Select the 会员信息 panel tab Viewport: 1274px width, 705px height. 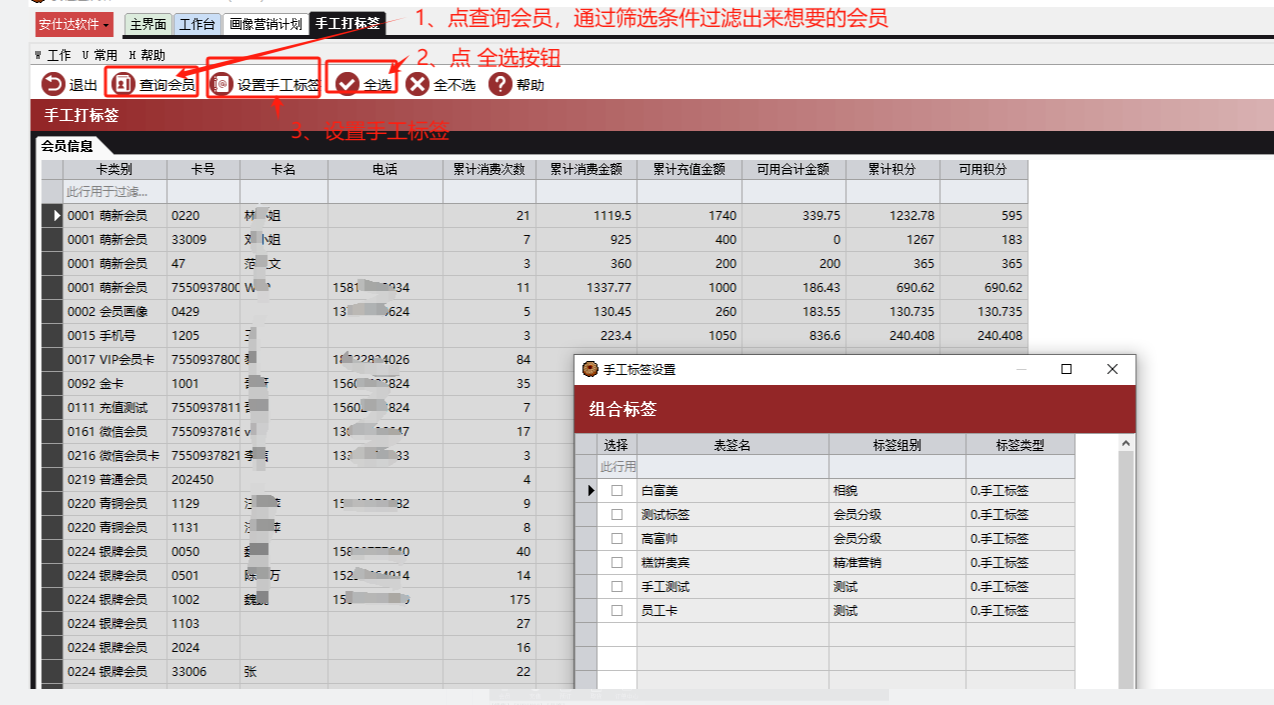point(66,146)
